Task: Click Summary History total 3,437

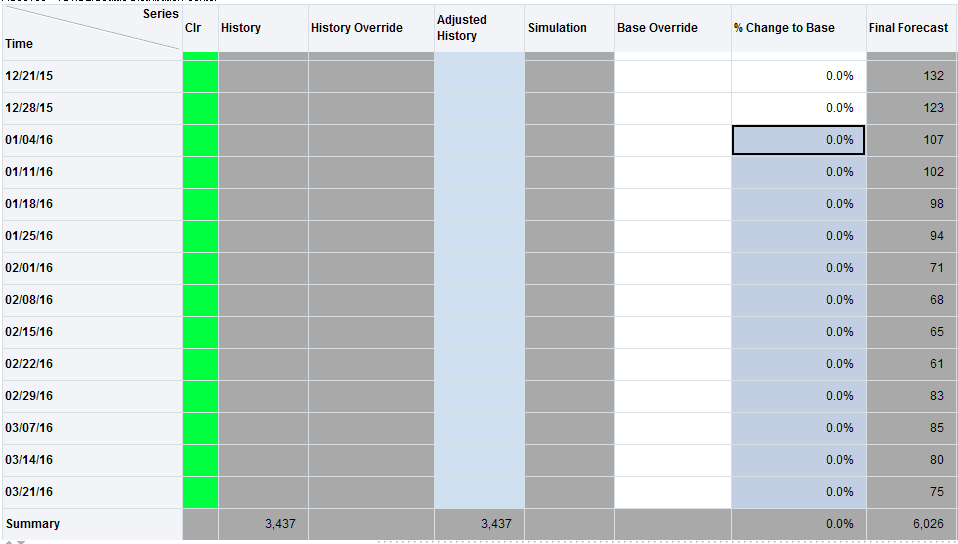Action: (263, 524)
